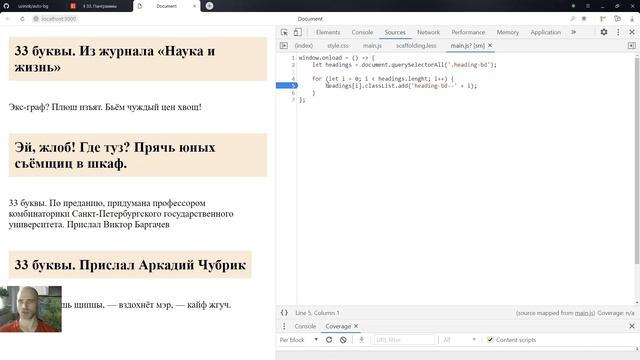Click heading Прислал Аркадий Чубрик
This screenshot has height=360, width=640.
tap(130, 265)
